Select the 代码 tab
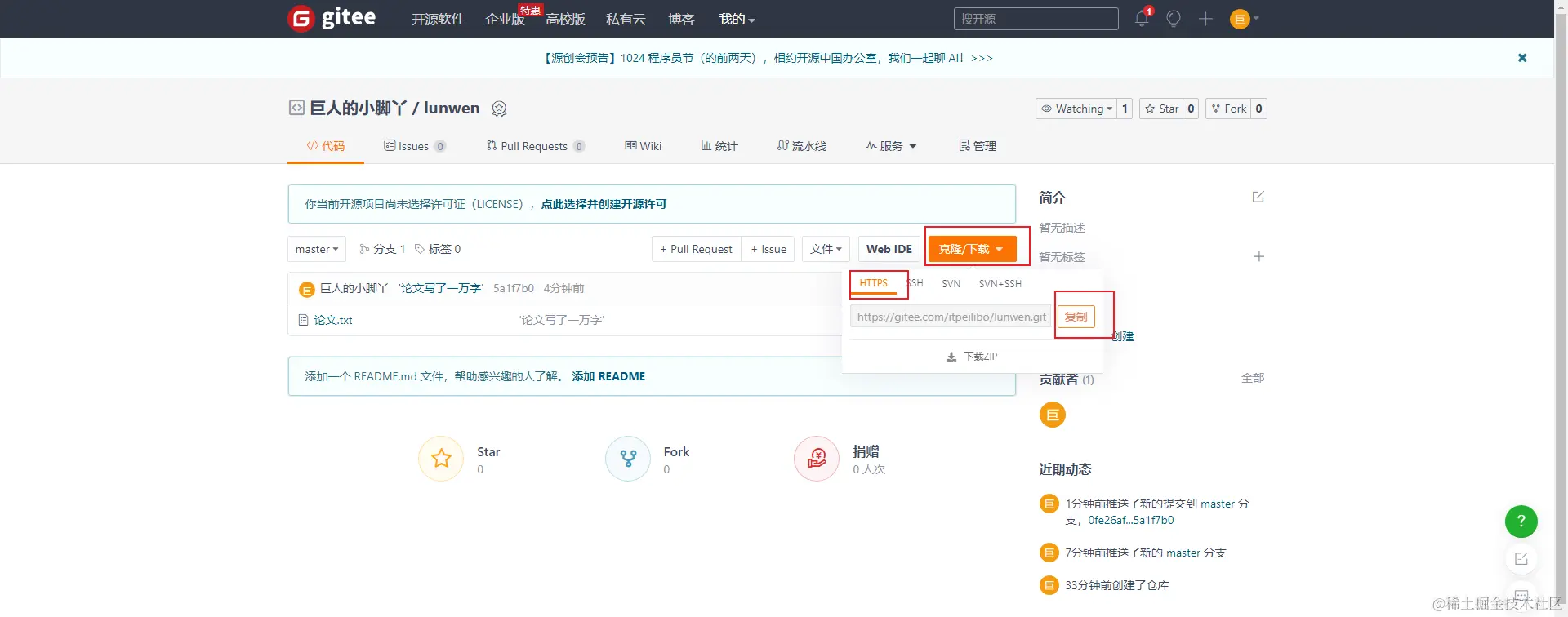1568x617 pixels. [x=326, y=146]
